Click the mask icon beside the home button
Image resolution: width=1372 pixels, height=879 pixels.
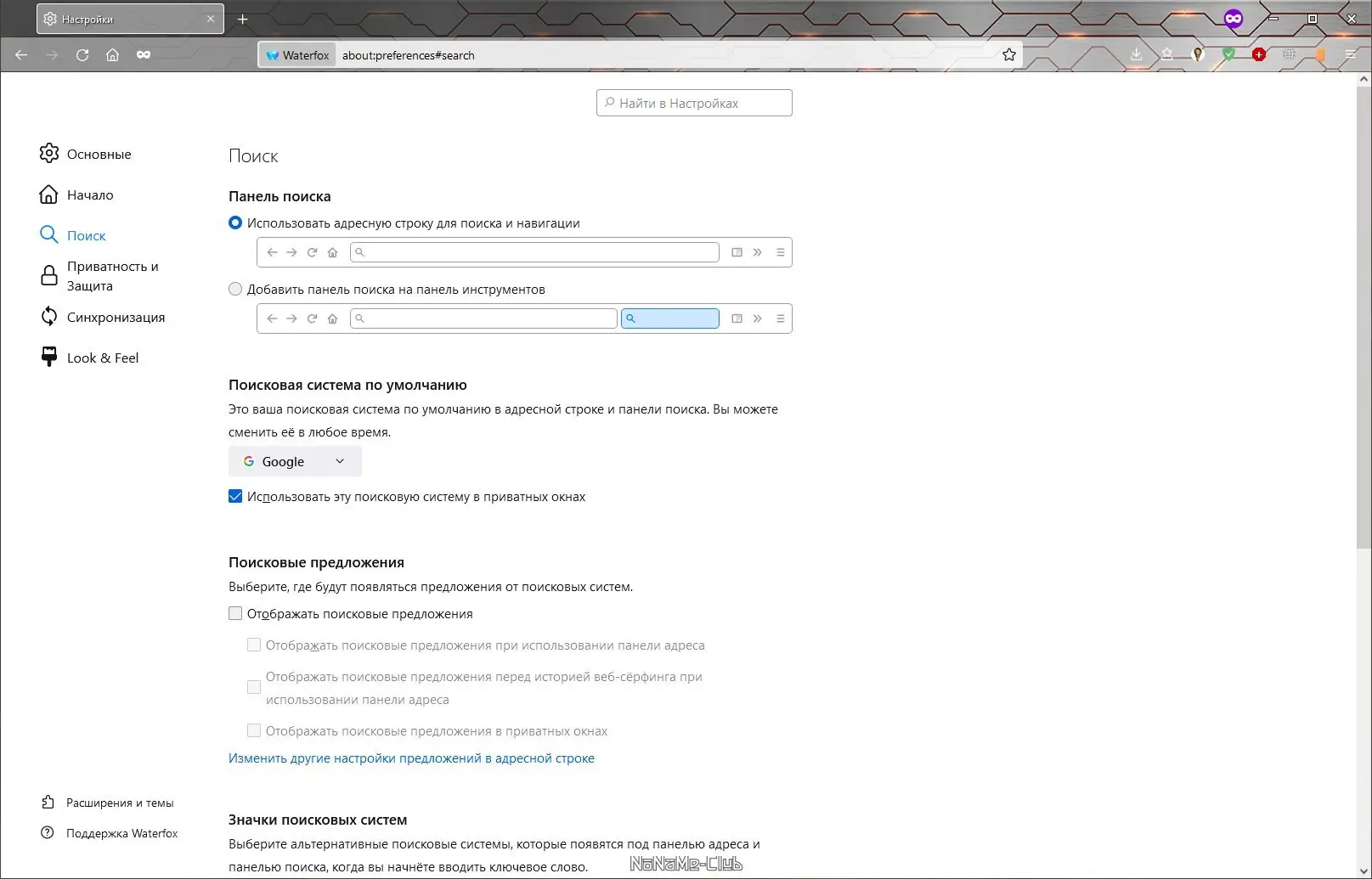point(144,55)
